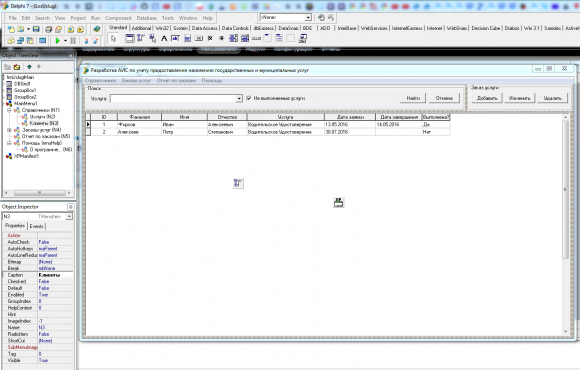This screenshot has width=580, height=370.
Task: Click the Object TreeView horizontal scrollbar
Action: pos(37,193)
